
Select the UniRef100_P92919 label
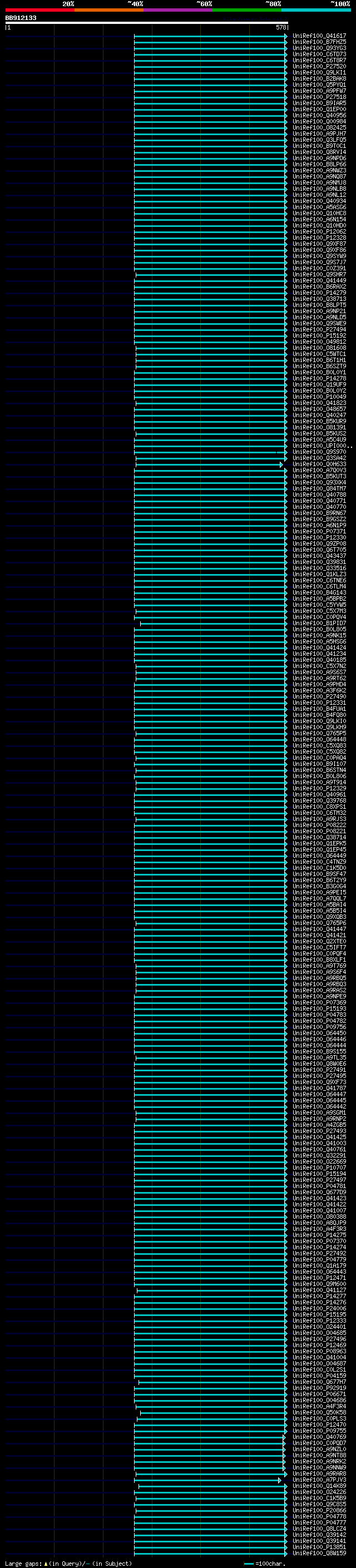(319, 1388)
